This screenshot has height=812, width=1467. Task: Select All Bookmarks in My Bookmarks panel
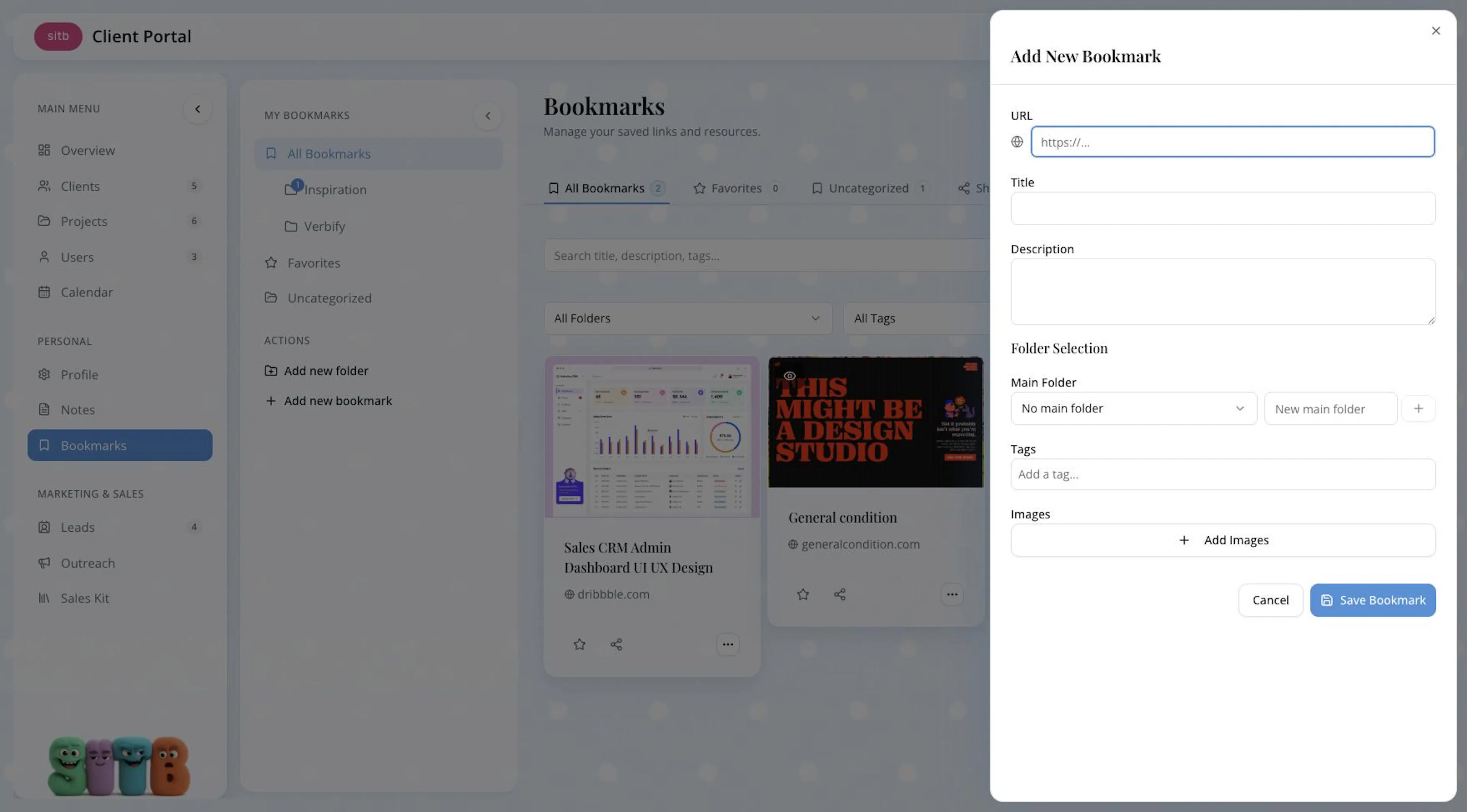click(378, 154)
